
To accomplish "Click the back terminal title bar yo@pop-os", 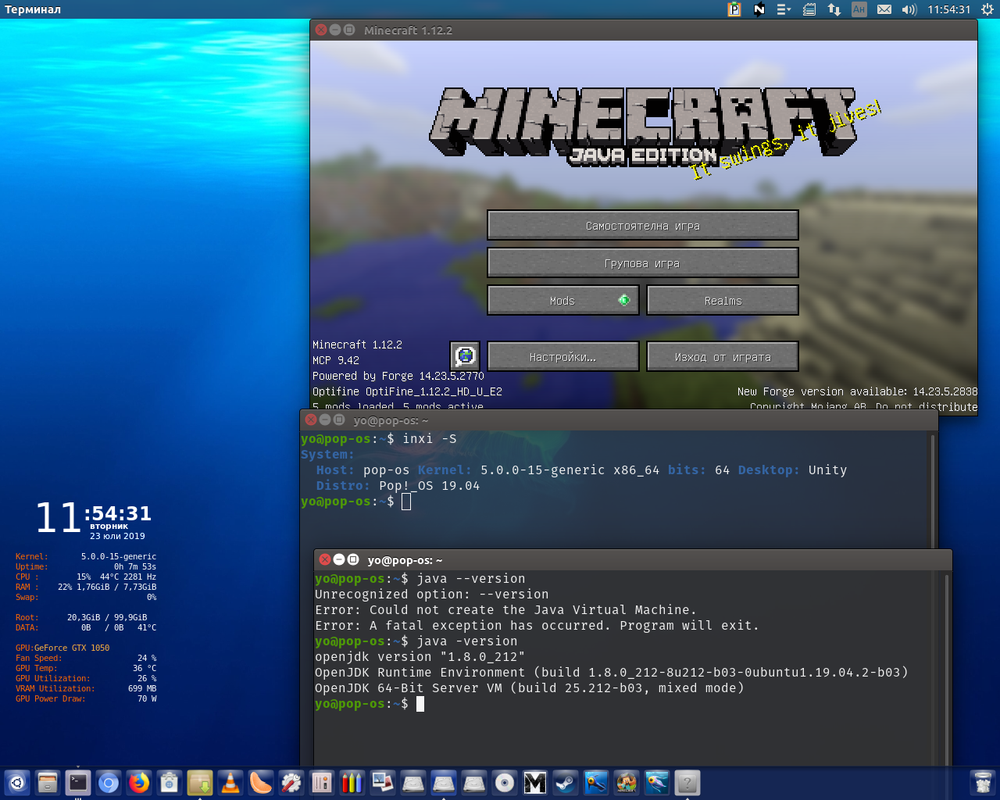I will tap(619, 420).
